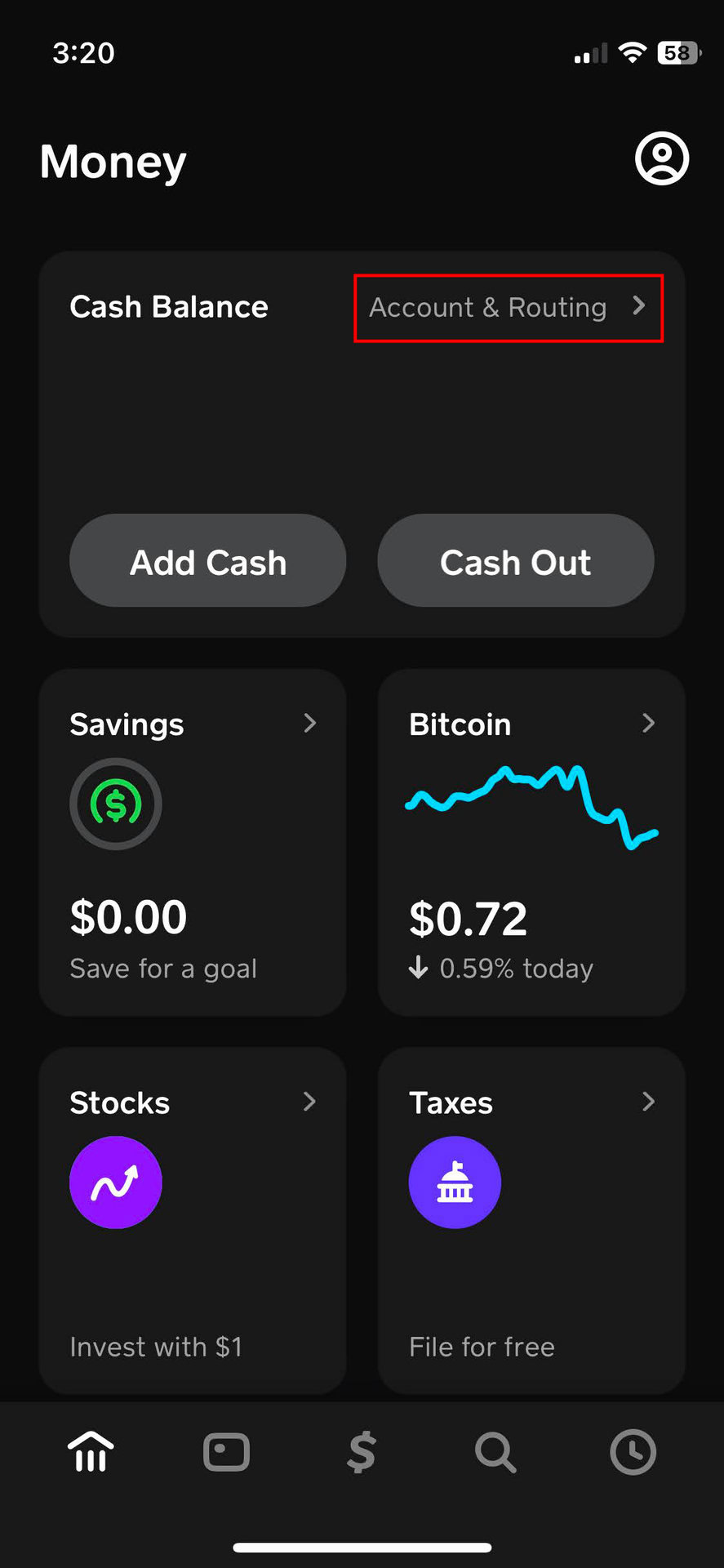The image size is (724, 1568).
Task: Tap the battery indicator in status bar
Action: click(677, 53)
